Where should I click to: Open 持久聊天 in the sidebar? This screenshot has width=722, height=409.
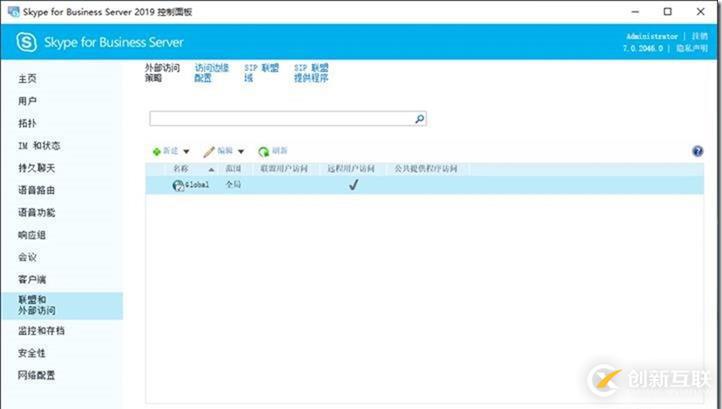tap(36, 168)
